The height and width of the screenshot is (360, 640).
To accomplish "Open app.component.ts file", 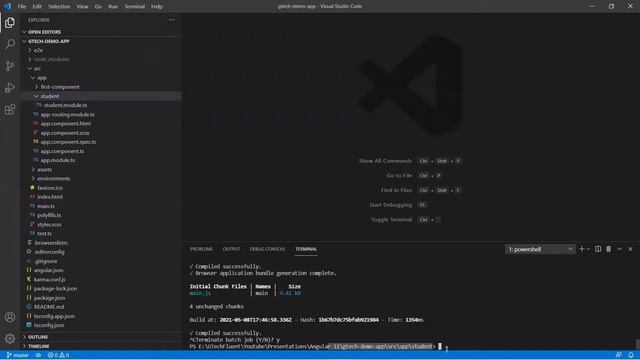I will 62,151.
